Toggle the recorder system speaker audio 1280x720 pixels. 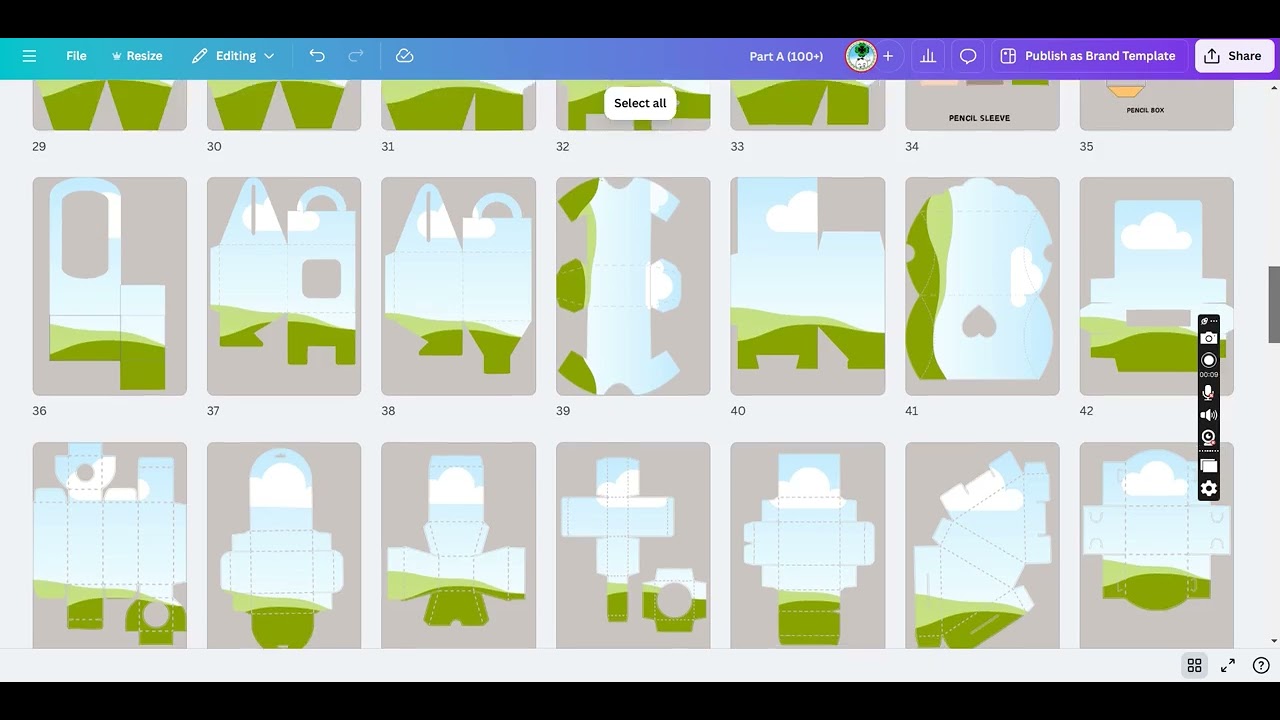[1209, 415]
